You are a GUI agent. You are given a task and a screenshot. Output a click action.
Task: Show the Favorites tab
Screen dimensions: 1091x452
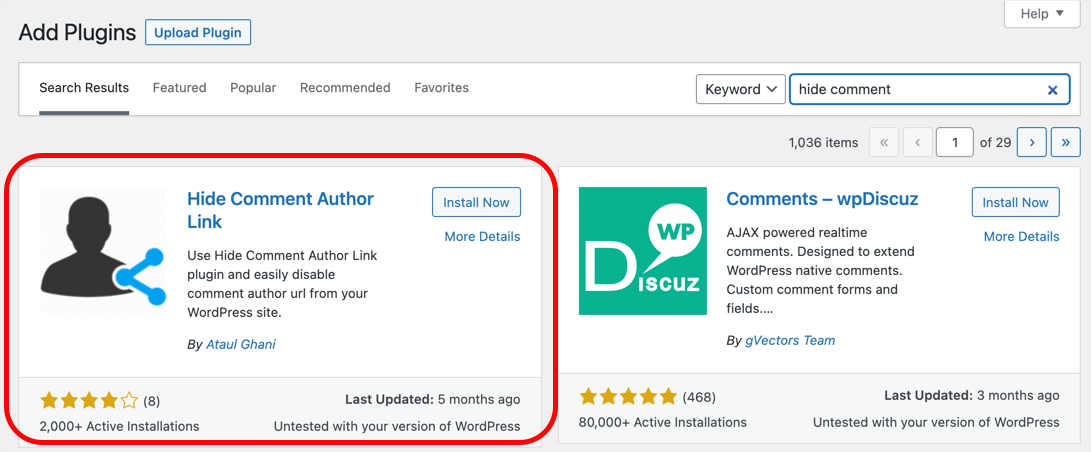pos(441,88)
